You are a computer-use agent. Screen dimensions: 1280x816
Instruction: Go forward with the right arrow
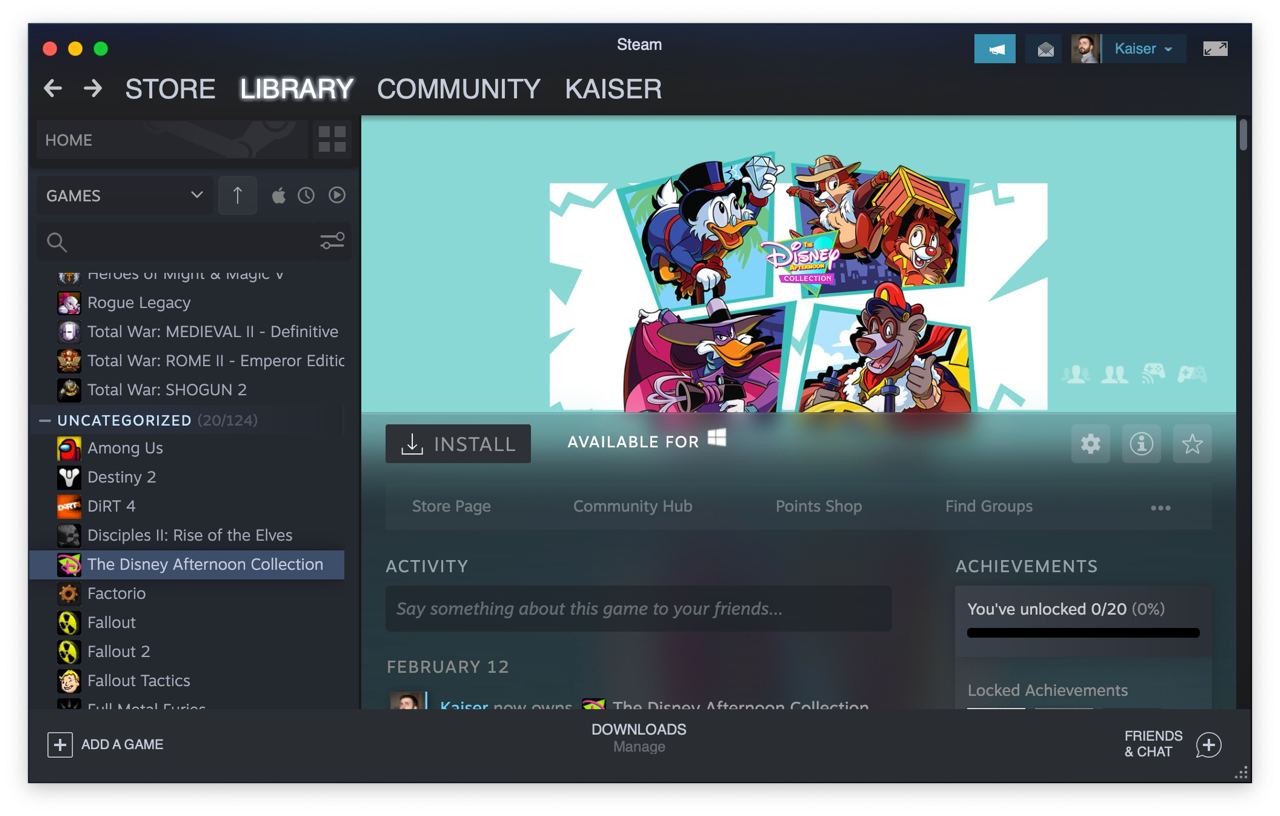[93, 89]
